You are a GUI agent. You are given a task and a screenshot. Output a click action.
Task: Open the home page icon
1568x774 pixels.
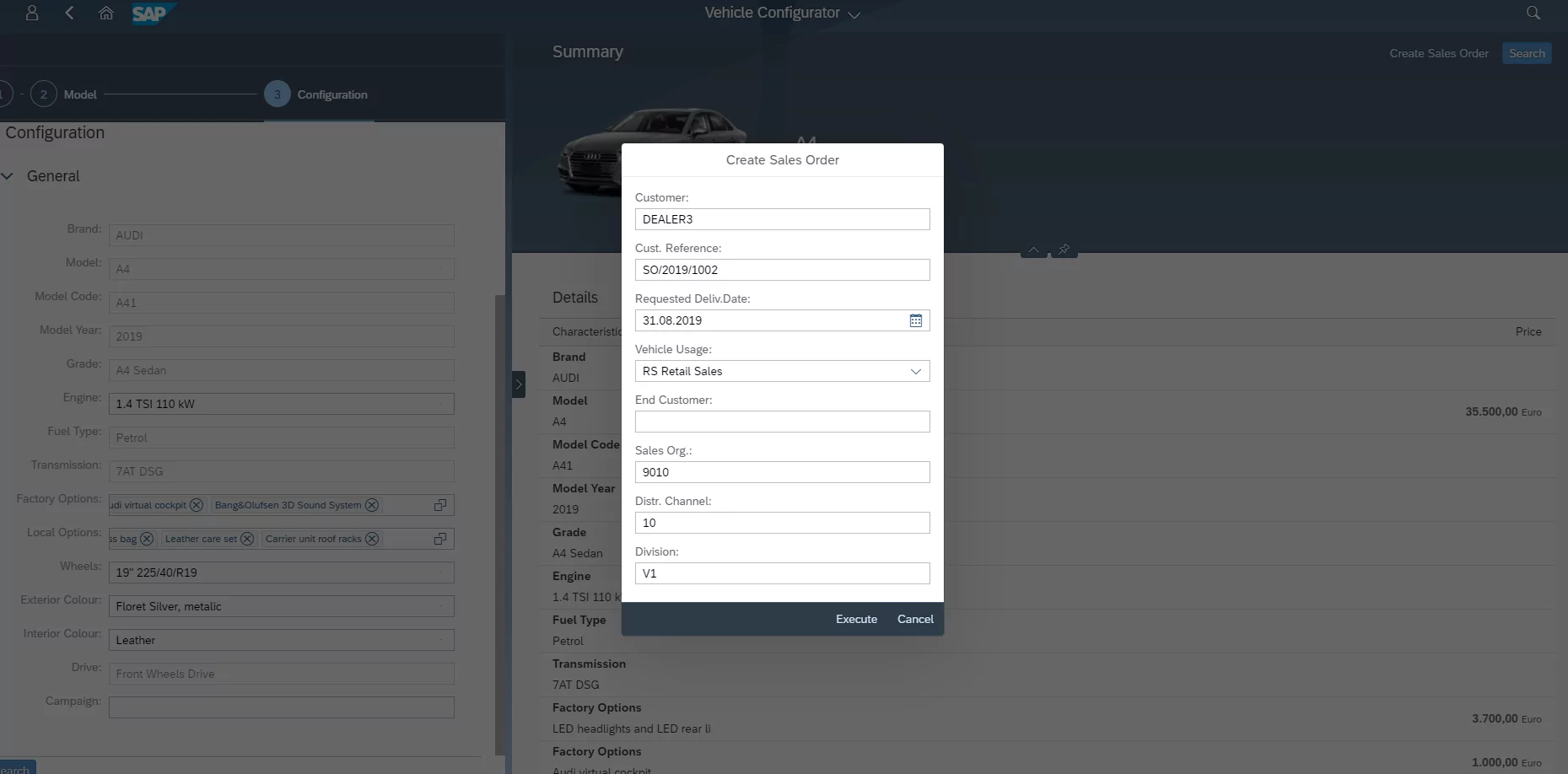click(106, 13)
